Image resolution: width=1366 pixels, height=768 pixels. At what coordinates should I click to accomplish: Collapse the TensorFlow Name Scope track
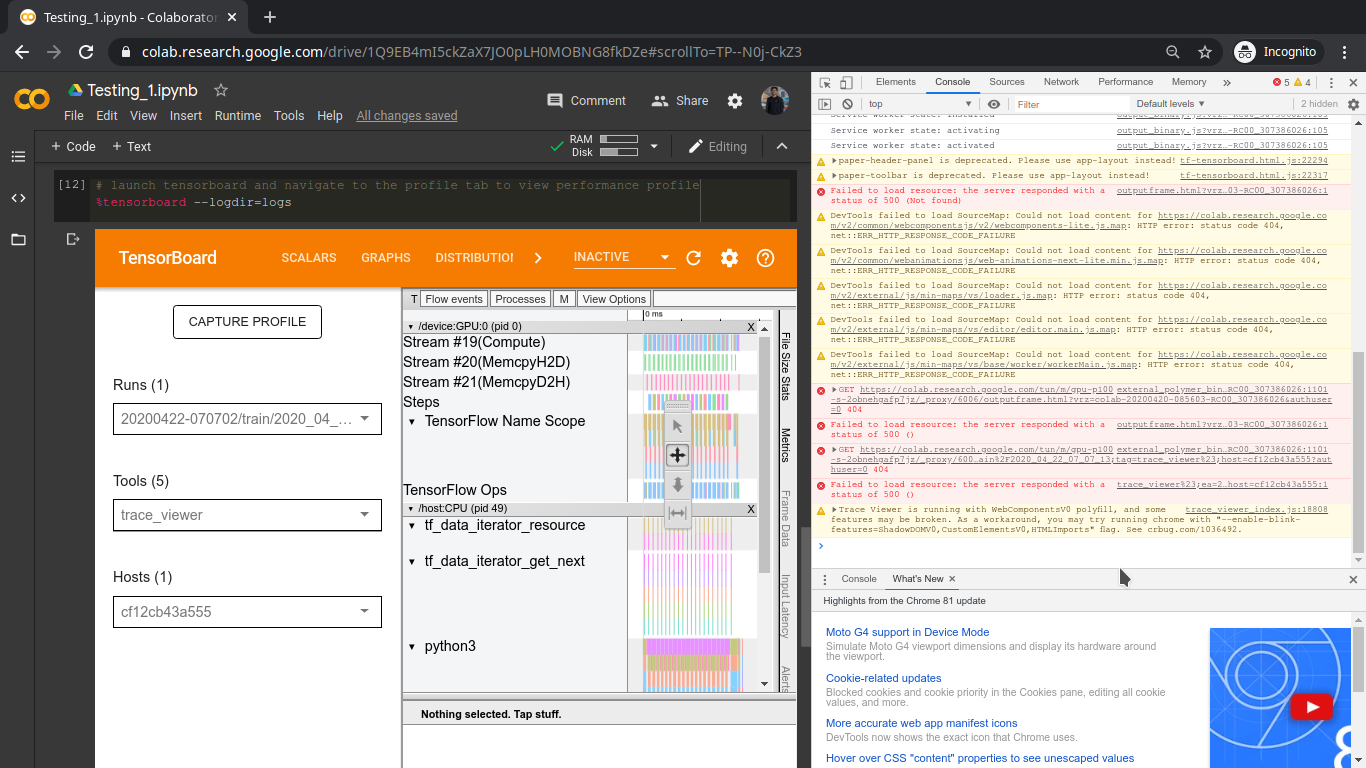pyautogui.click(x=412, y=422)
